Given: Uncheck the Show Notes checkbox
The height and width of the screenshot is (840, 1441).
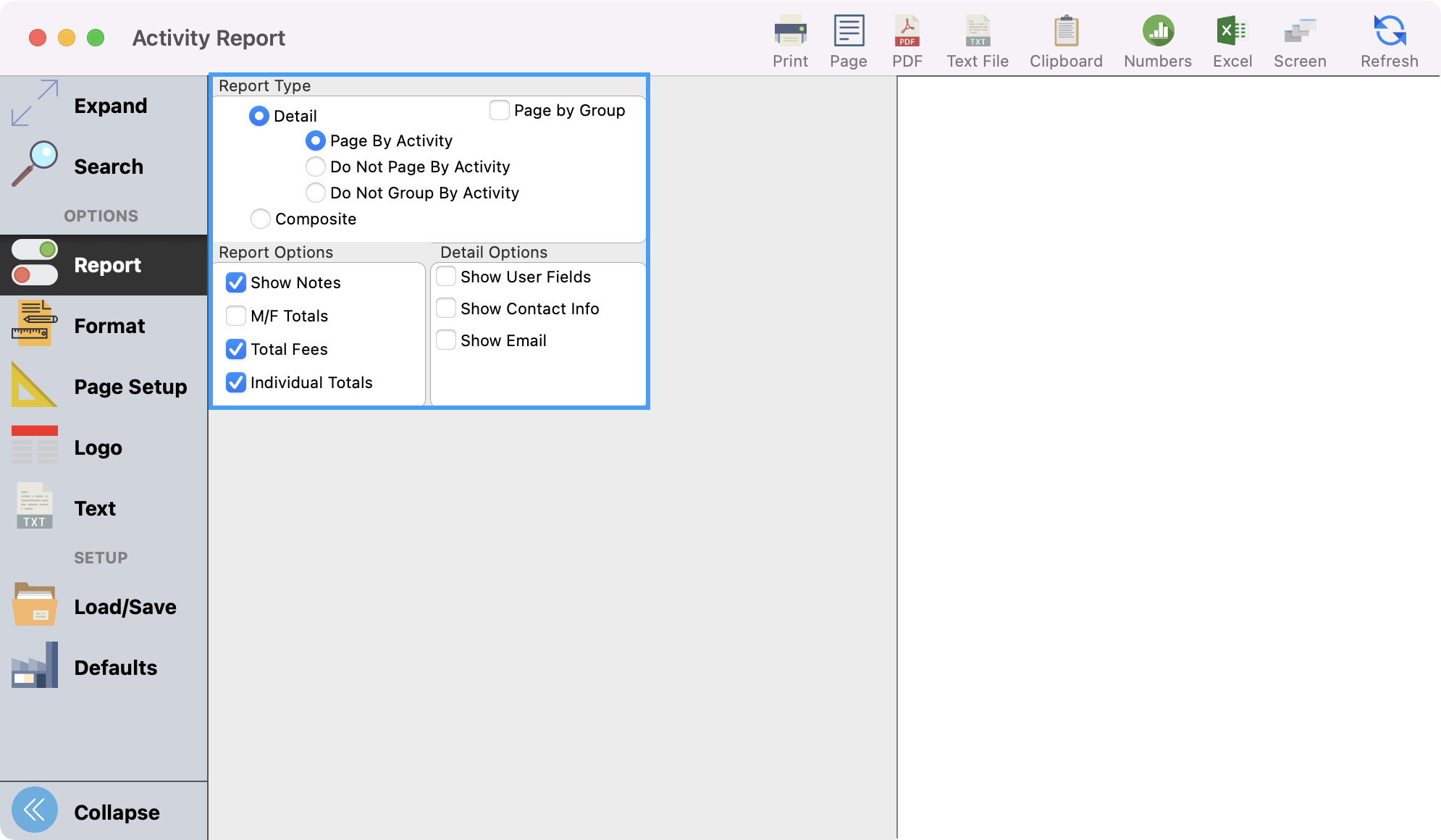Looking at the screenshot, I should [x=236, y=282].
